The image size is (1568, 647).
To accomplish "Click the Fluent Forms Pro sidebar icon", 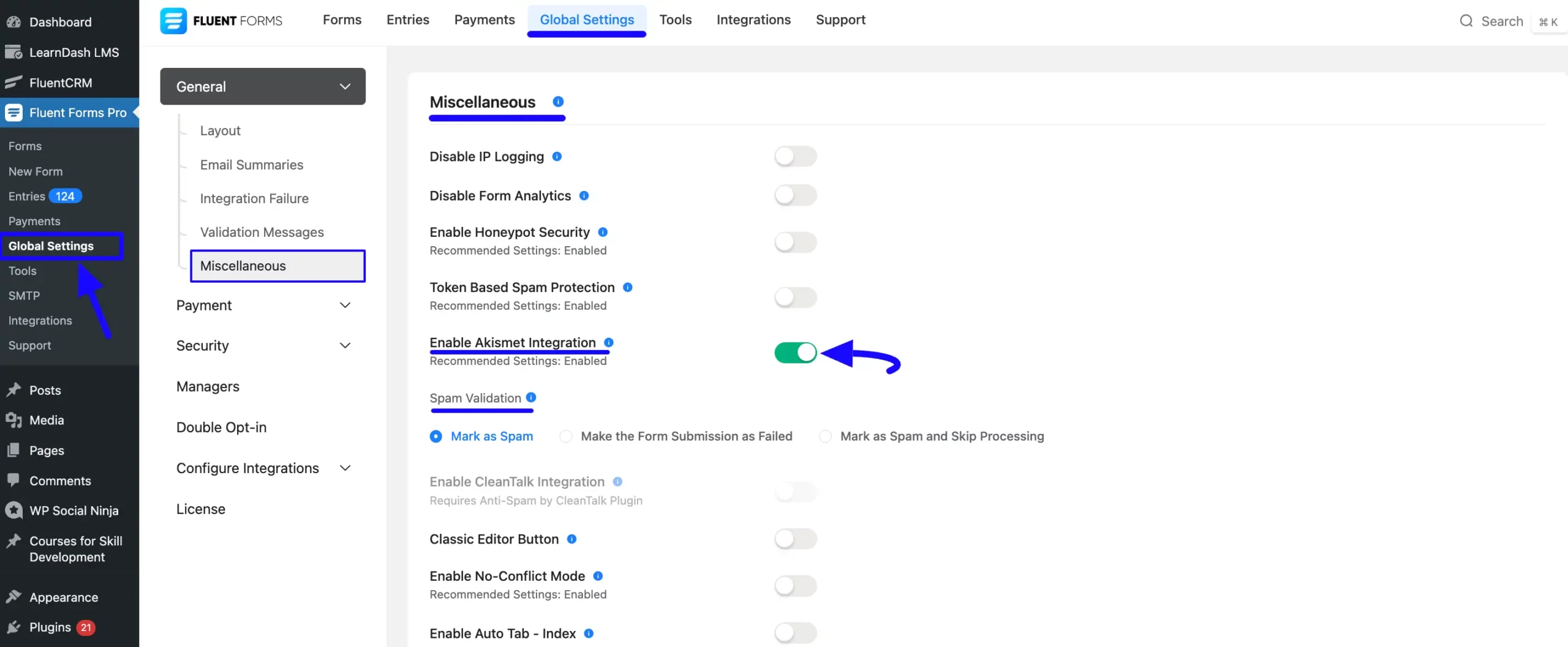I will click(13, 113).
